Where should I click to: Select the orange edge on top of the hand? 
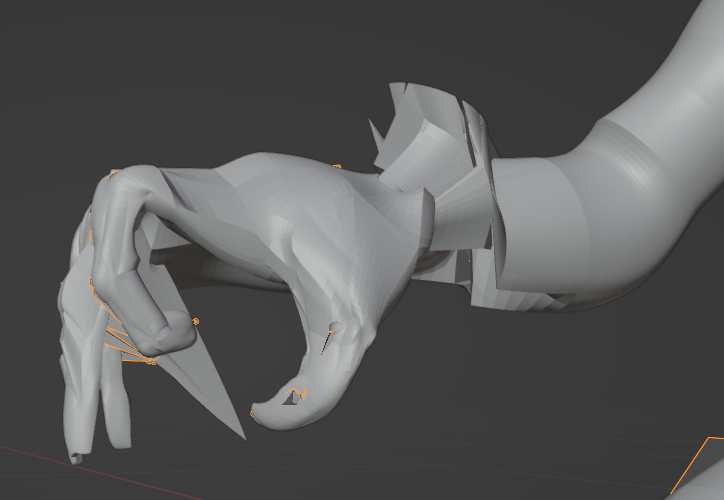coord(337,166)
